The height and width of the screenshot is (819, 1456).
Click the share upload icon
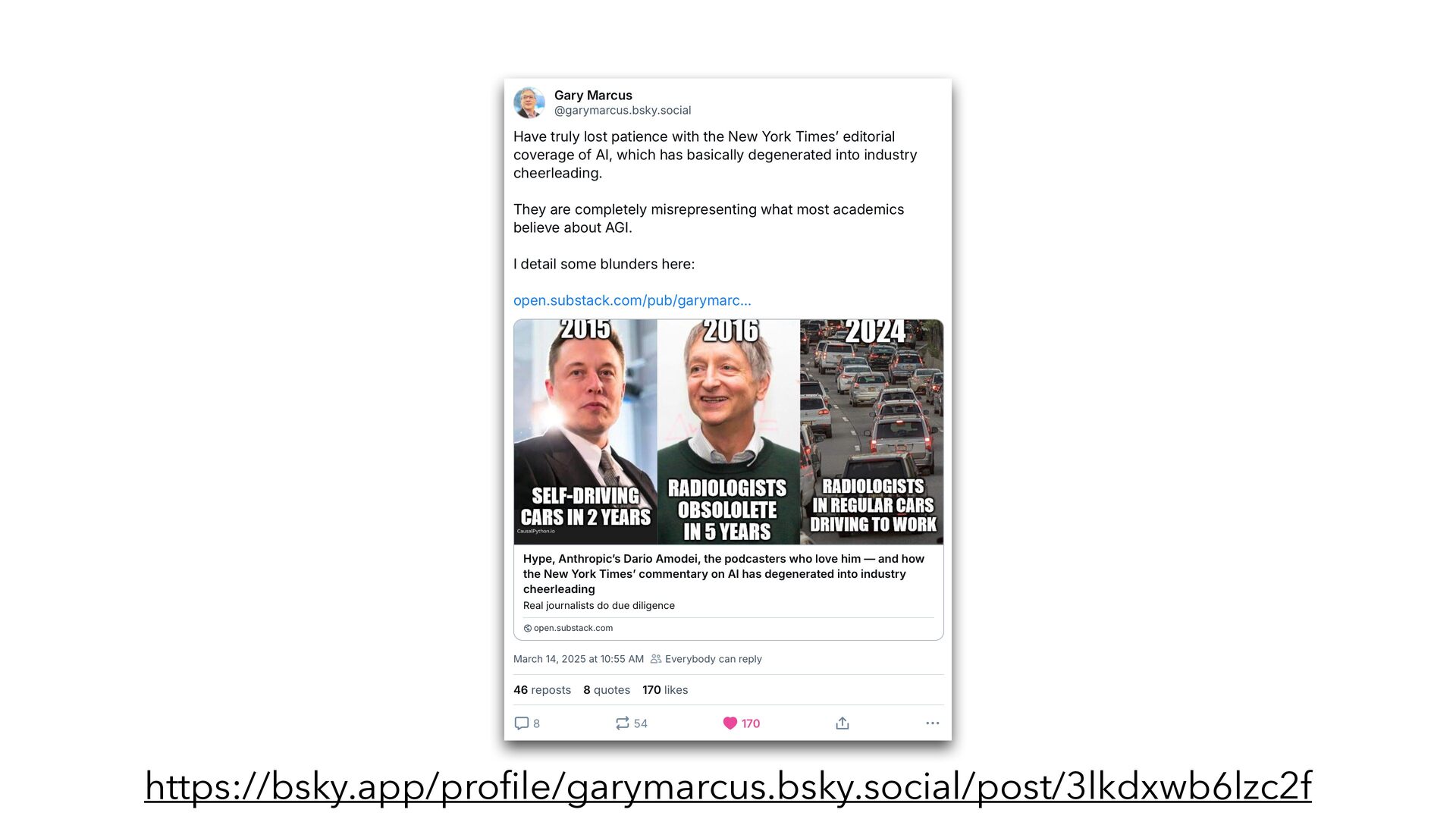click(843, 723)
